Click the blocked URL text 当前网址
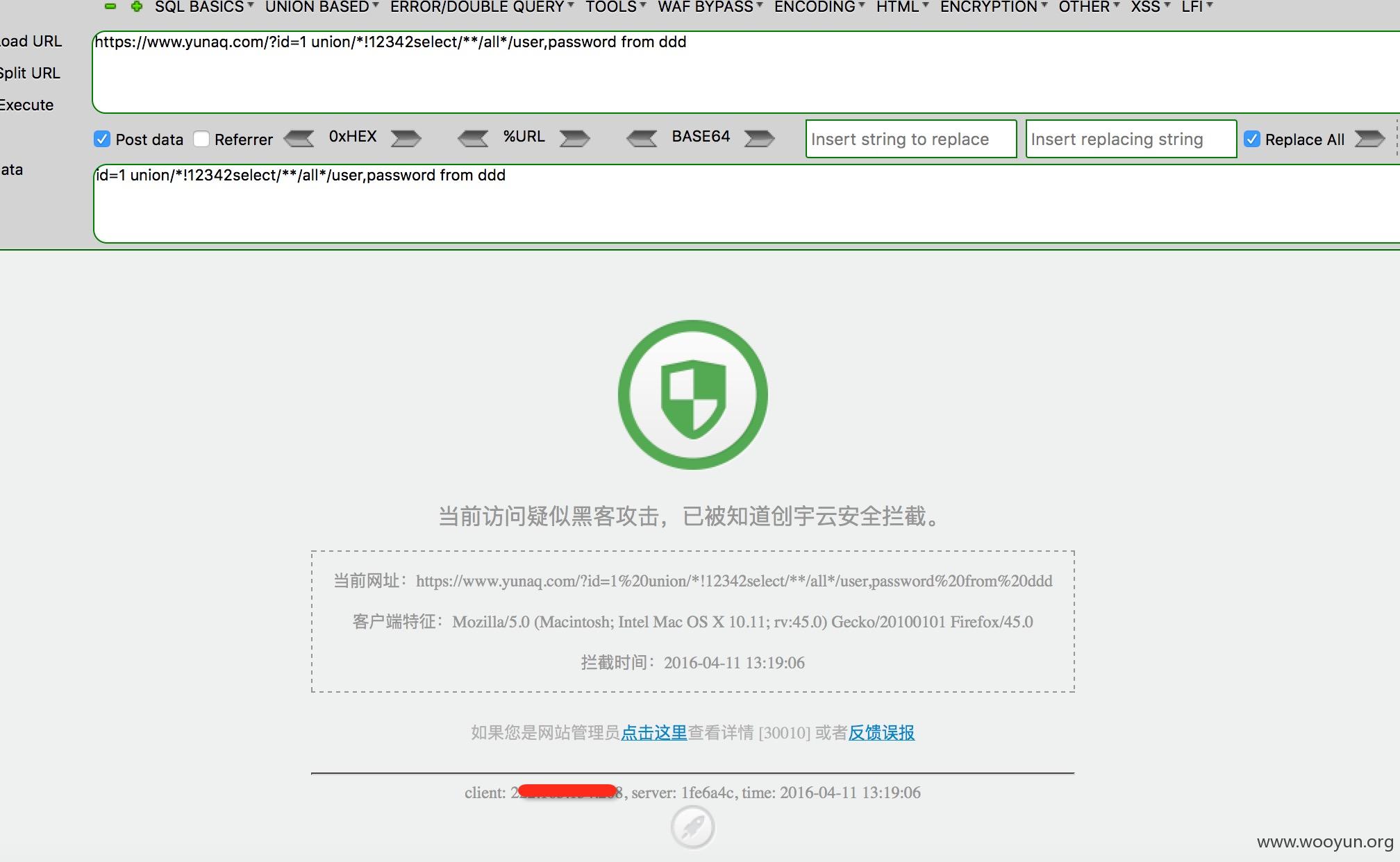Viewport: 1400px width, 862px height. (x=693, y=581)
